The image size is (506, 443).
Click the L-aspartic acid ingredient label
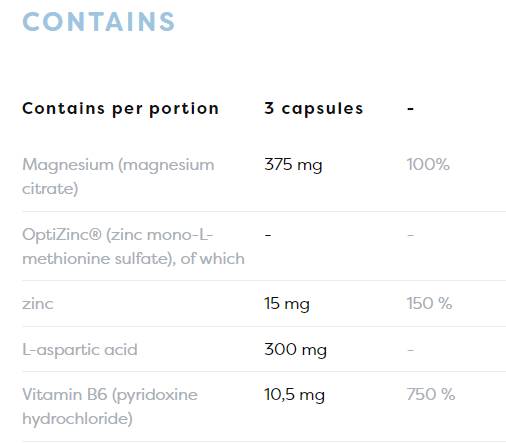(x=80, y=350)
